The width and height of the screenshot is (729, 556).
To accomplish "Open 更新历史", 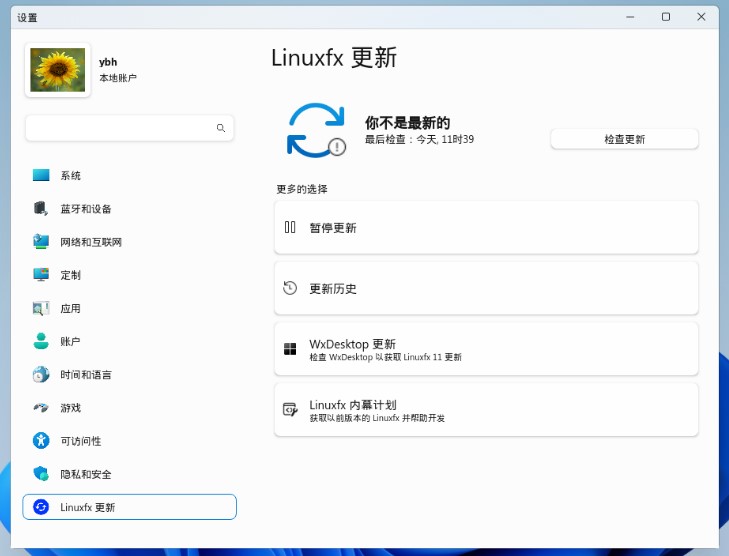I will (486, 288).
